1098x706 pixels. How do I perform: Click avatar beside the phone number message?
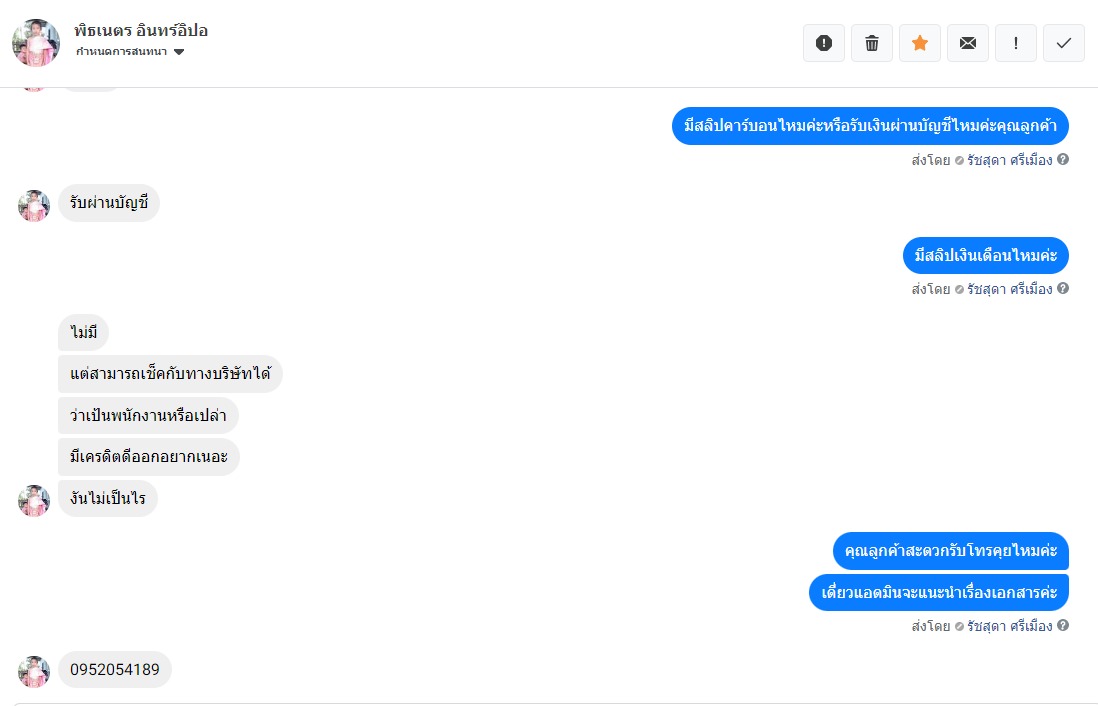click(34, 672)
